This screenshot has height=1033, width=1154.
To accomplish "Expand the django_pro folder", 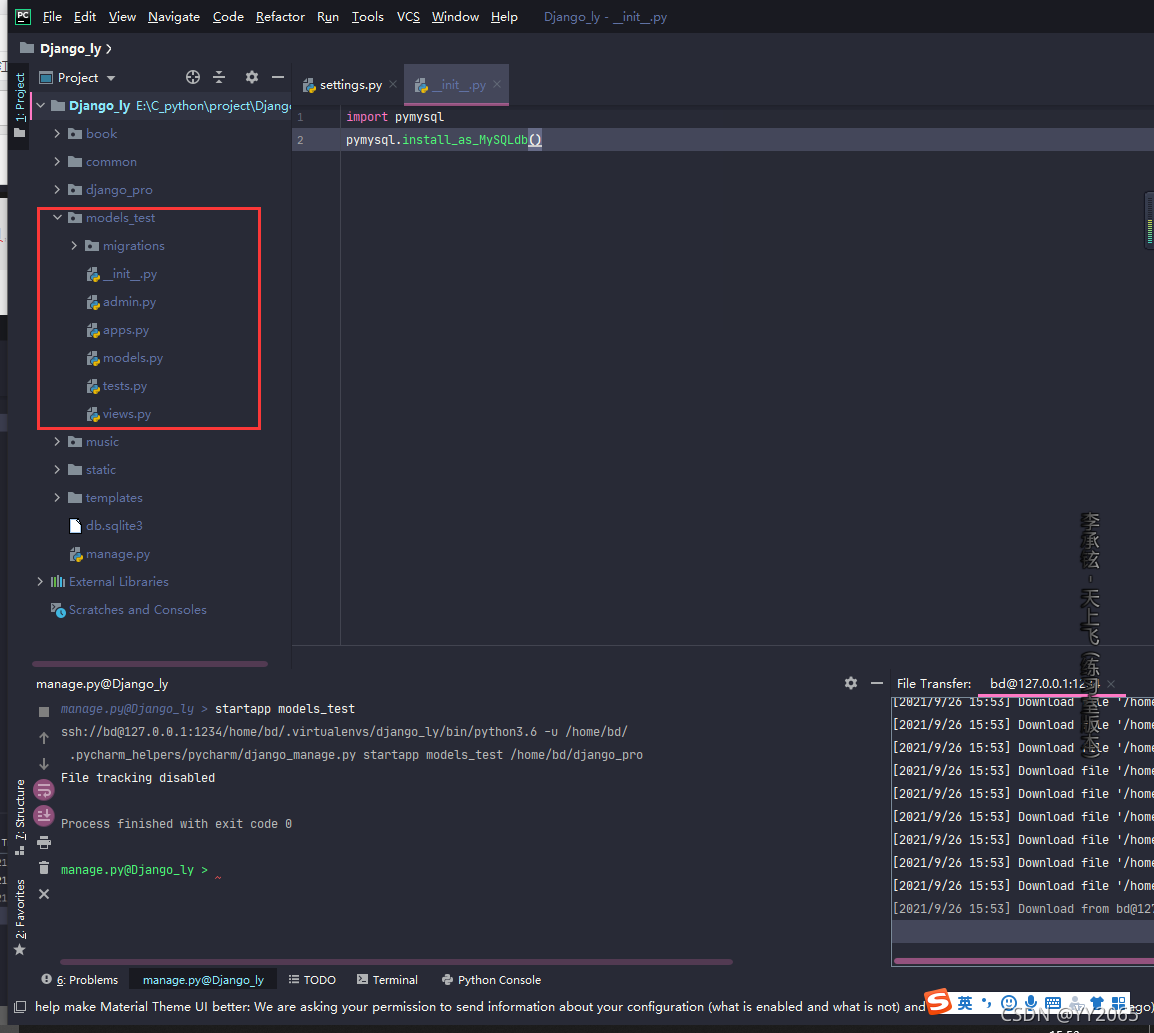I will 57,189.
